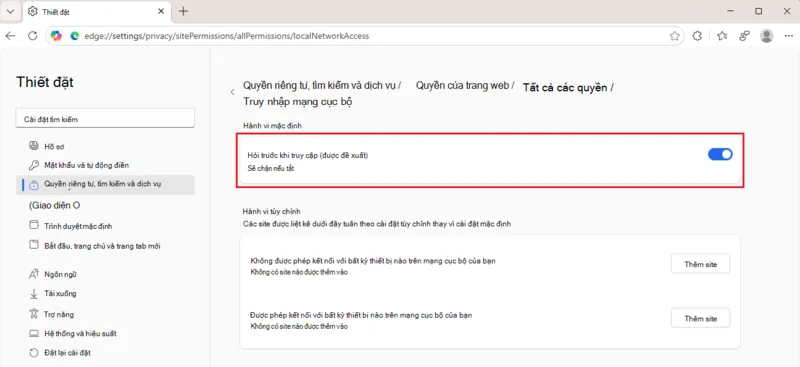
Task: Expand the tab actions chevron menu
Action: click(x=11, y=11)
